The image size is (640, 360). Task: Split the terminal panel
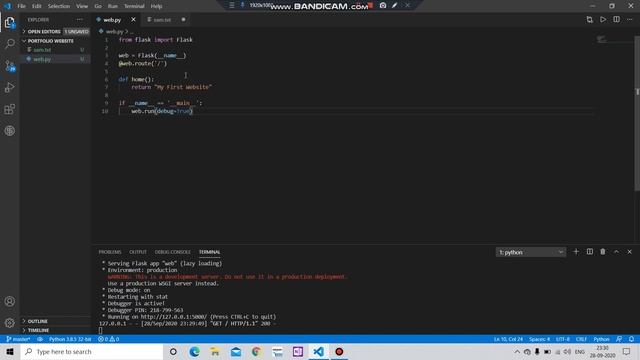pyautogui.click(x=590, y=252)
